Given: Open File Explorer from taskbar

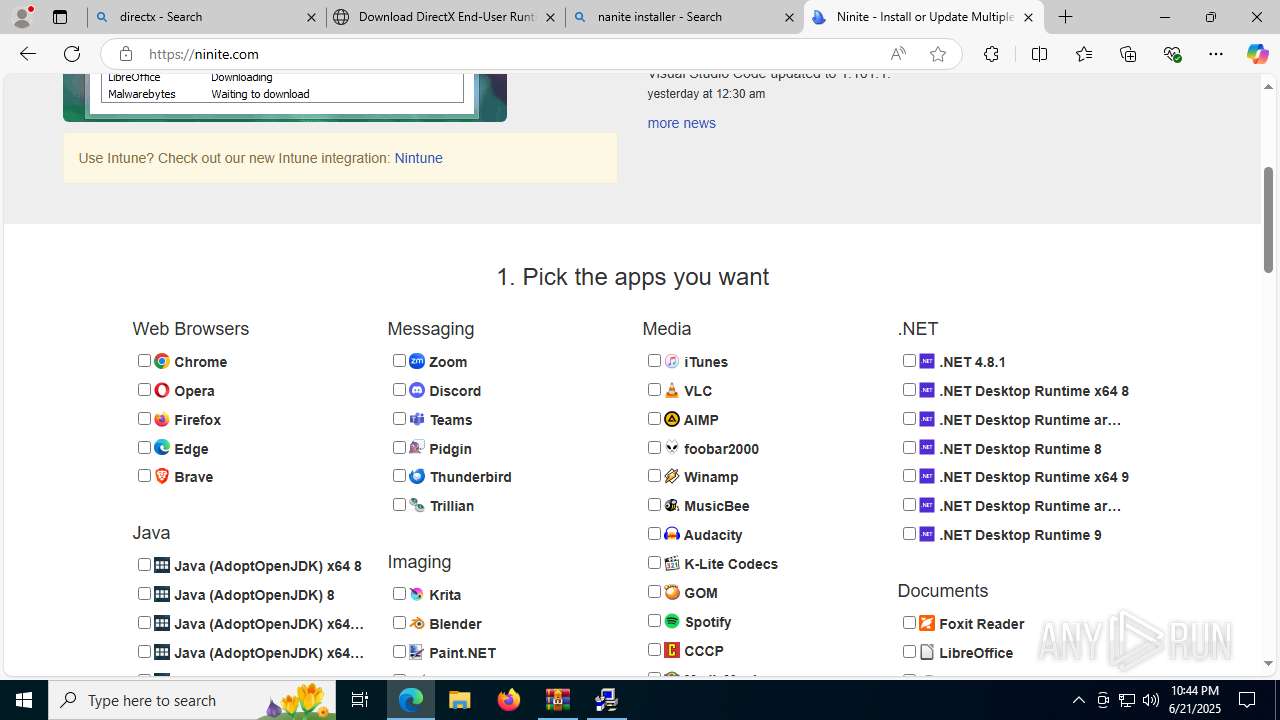Looking at the screenshot, I should click(459, 700).
